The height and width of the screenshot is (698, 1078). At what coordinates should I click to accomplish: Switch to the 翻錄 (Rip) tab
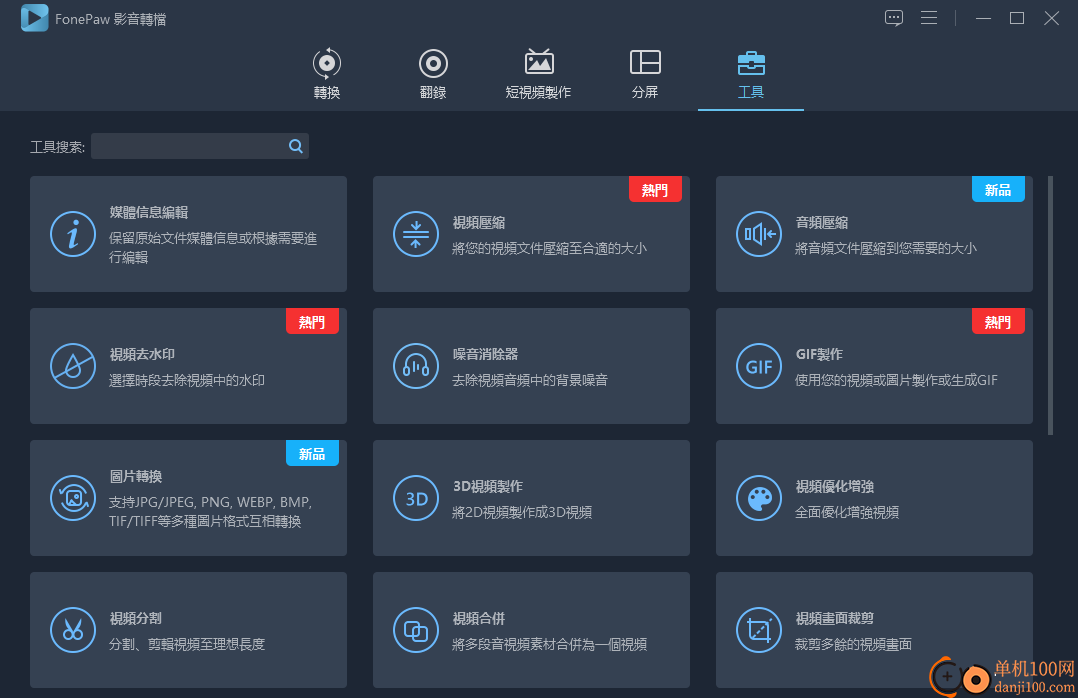click(433, 74)
